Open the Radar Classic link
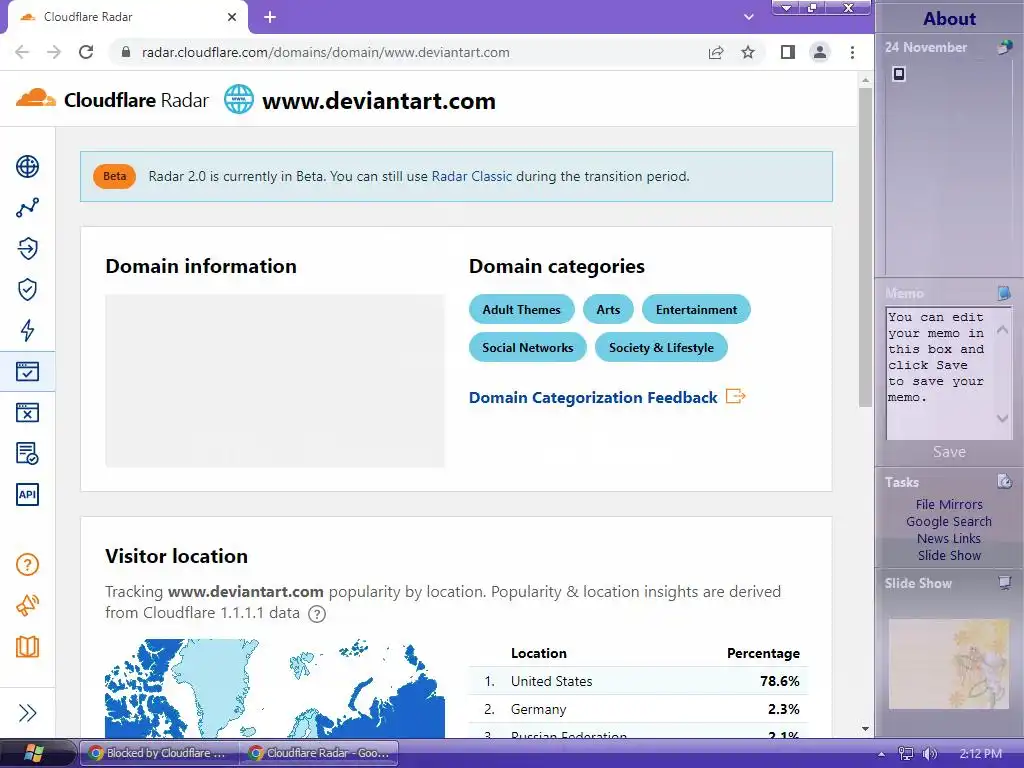 click(x=472, y=176)
